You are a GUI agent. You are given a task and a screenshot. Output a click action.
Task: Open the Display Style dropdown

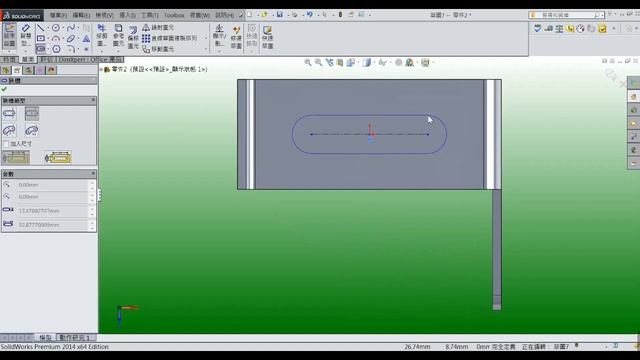373,62
